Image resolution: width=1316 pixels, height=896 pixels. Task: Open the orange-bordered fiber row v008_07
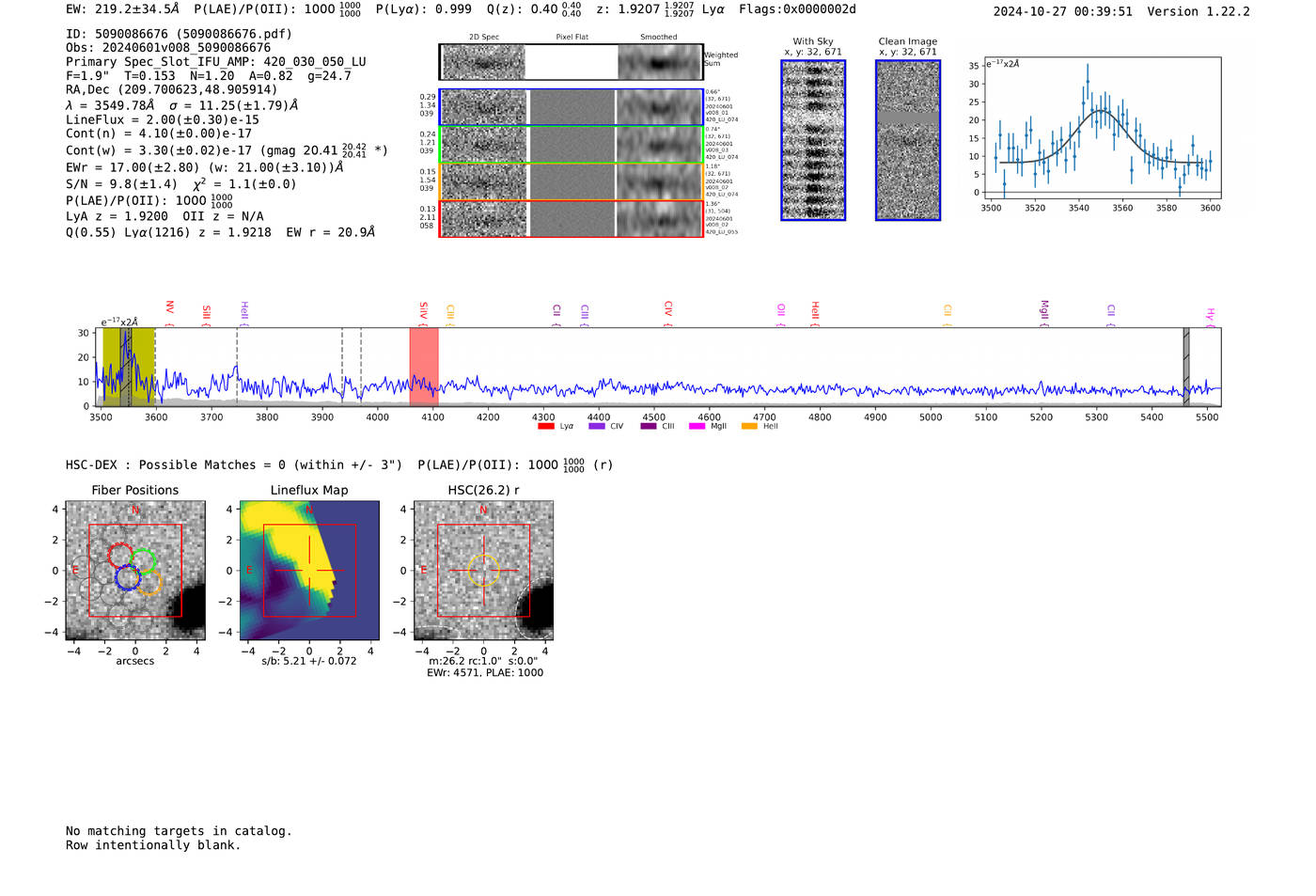(571, 181)
